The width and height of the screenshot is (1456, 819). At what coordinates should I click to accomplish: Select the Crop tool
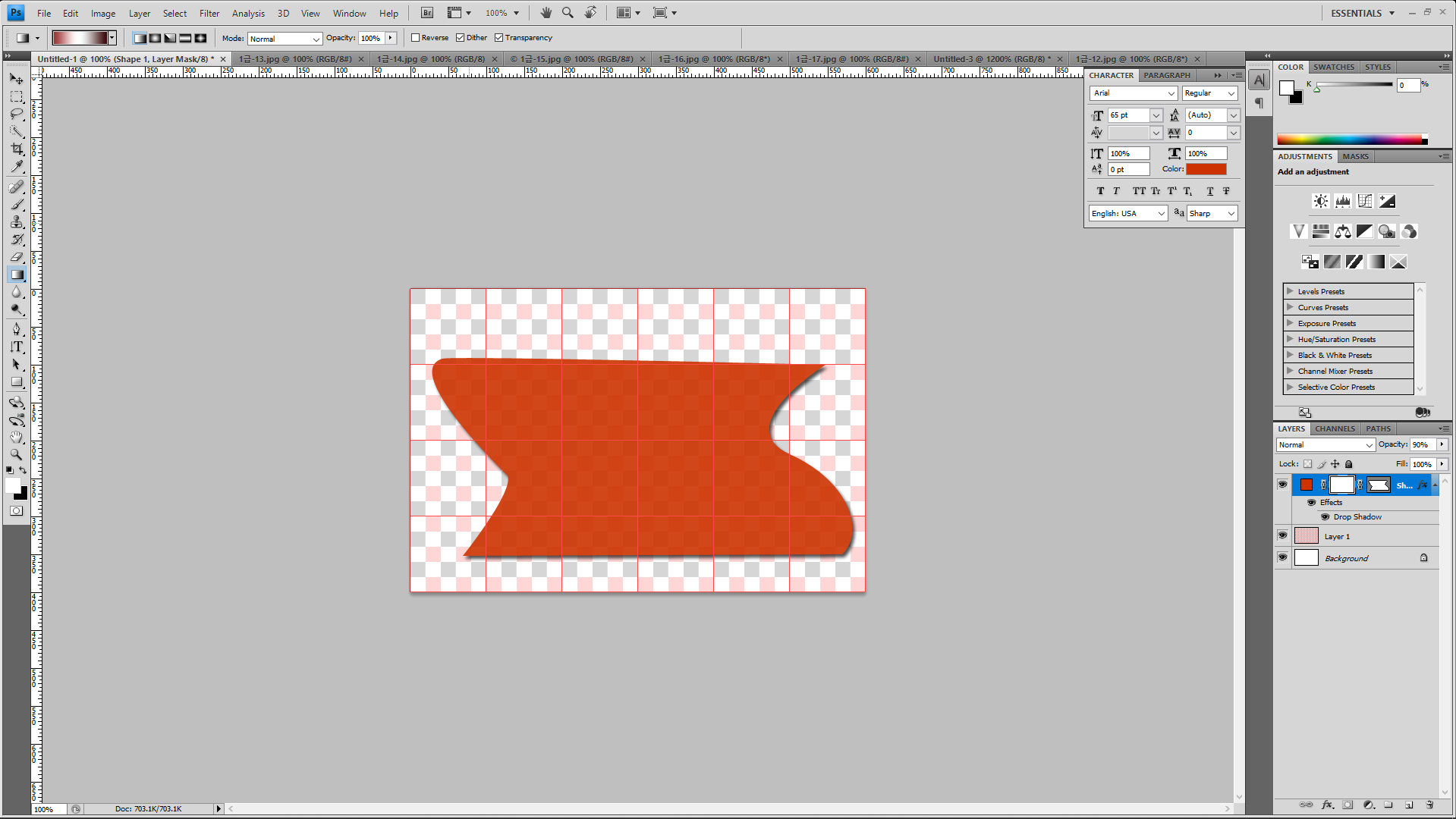tap(17, 149)
